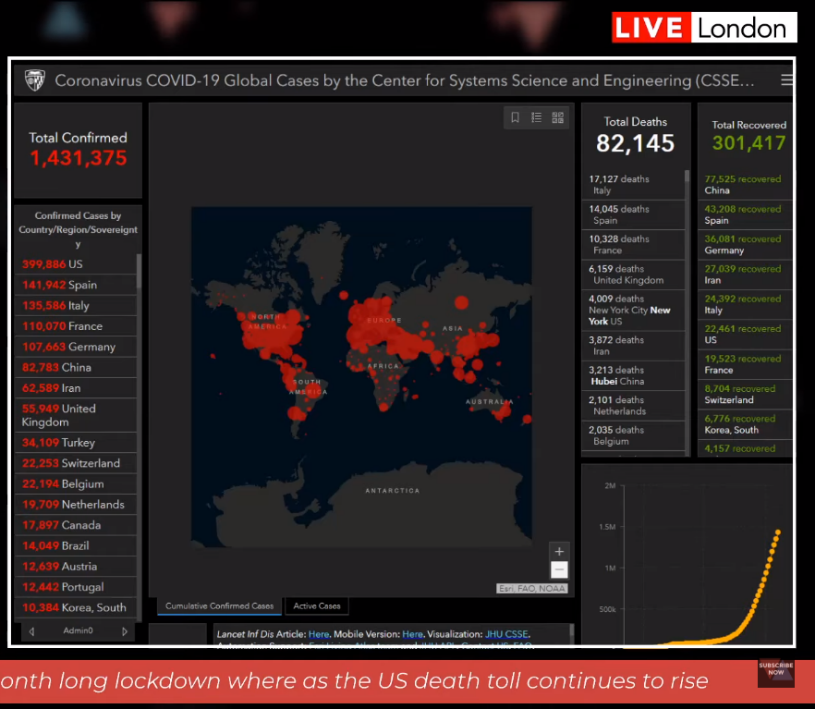Open the JHU CSSE visualization link

point(507,634)
